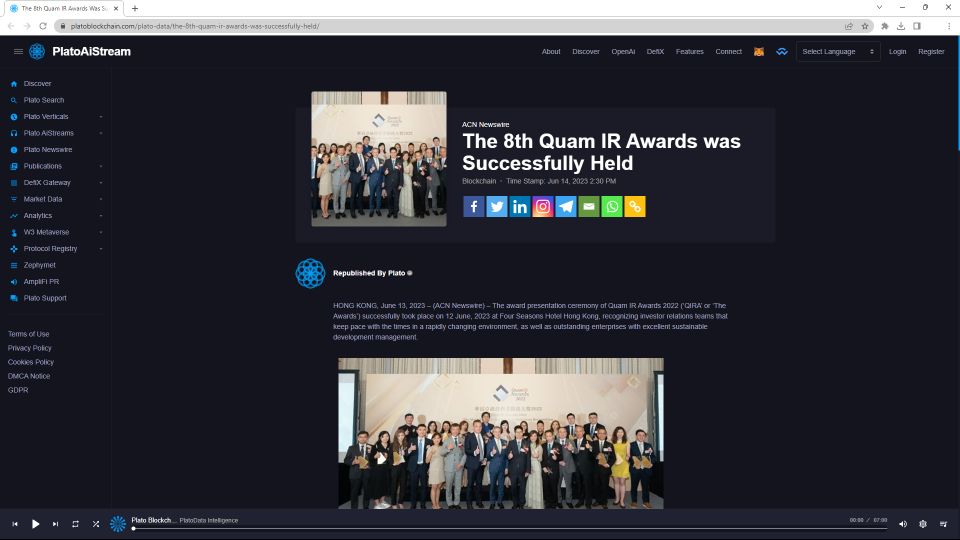Screen dimensions: 960x540
Task: Click the Register link
Action: click(x=931, y=51)
